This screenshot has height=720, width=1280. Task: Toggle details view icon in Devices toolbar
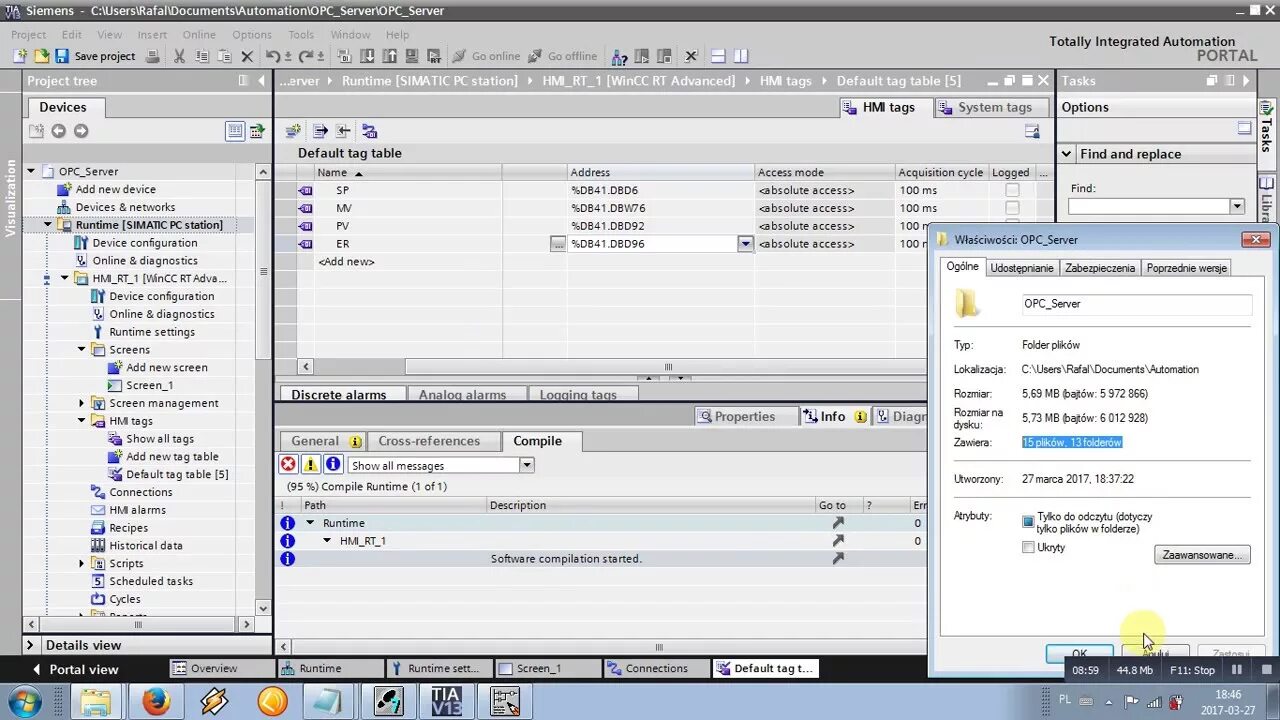(235, 131)
